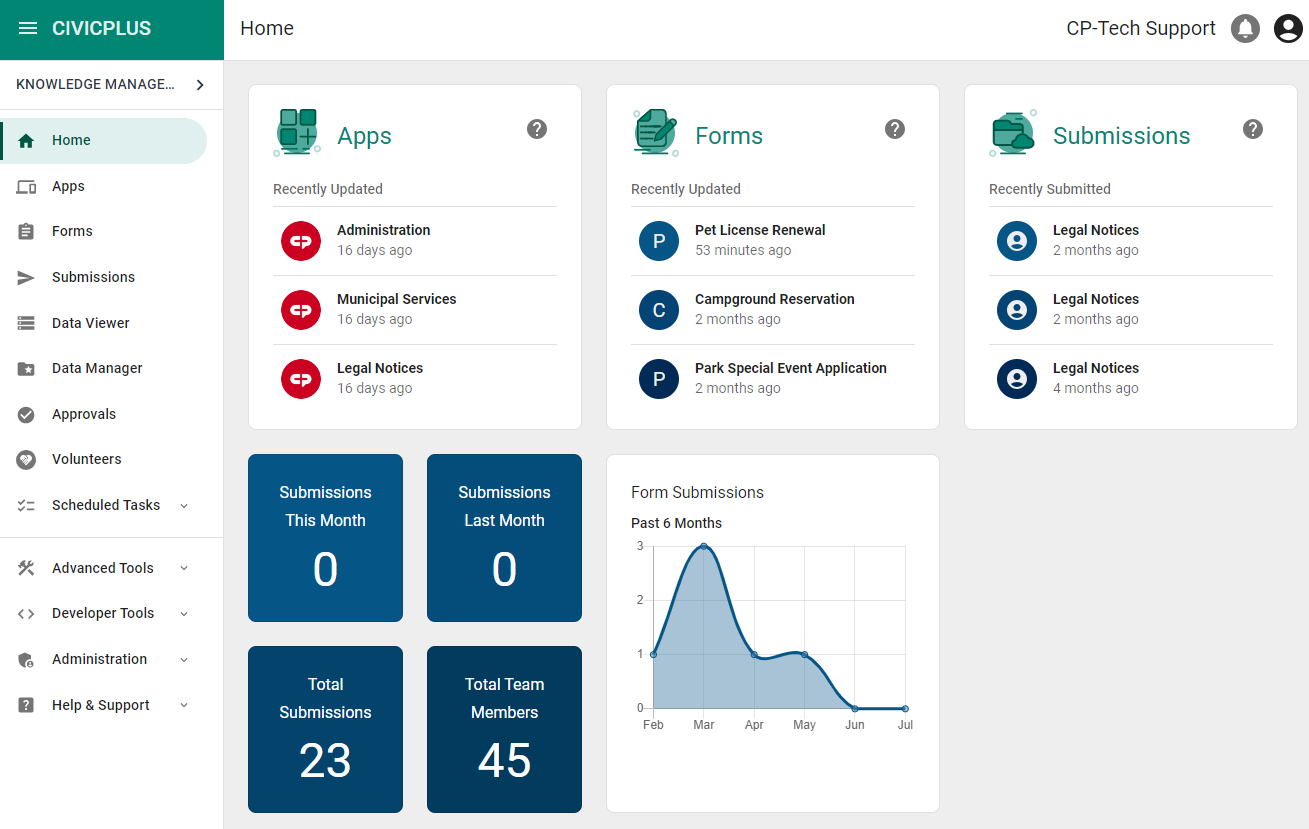
Task: Select Approvals in the sidebar
Action: click(x=84, y=414)
